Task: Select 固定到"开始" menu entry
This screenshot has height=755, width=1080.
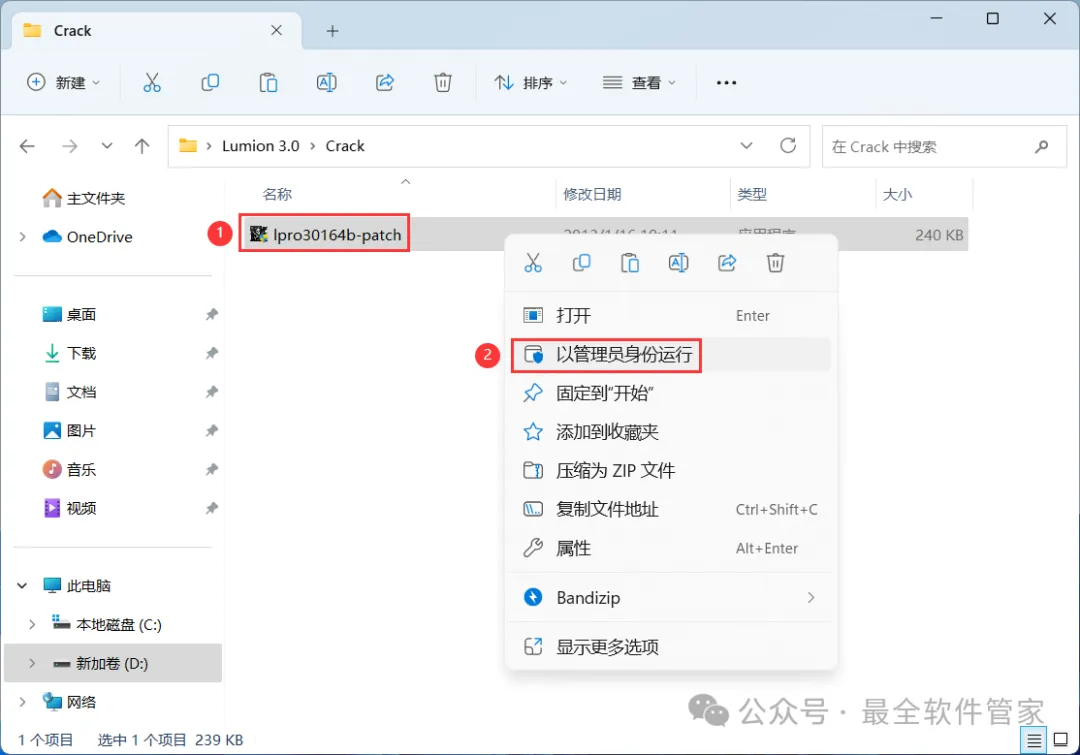Action: pos(671,393)
